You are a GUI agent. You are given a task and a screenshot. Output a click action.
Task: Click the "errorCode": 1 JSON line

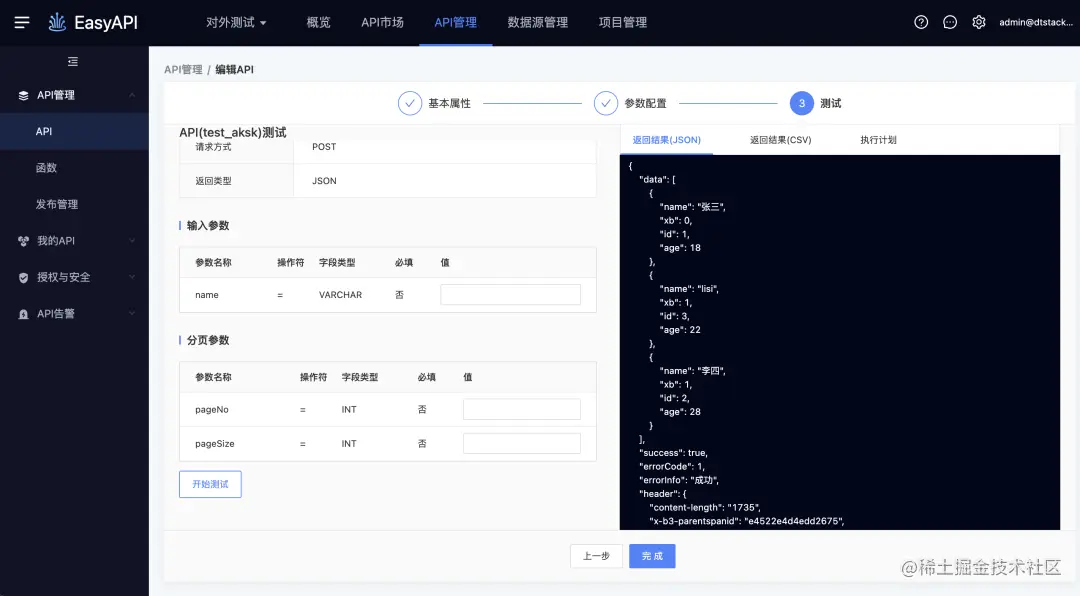(672, 466)
